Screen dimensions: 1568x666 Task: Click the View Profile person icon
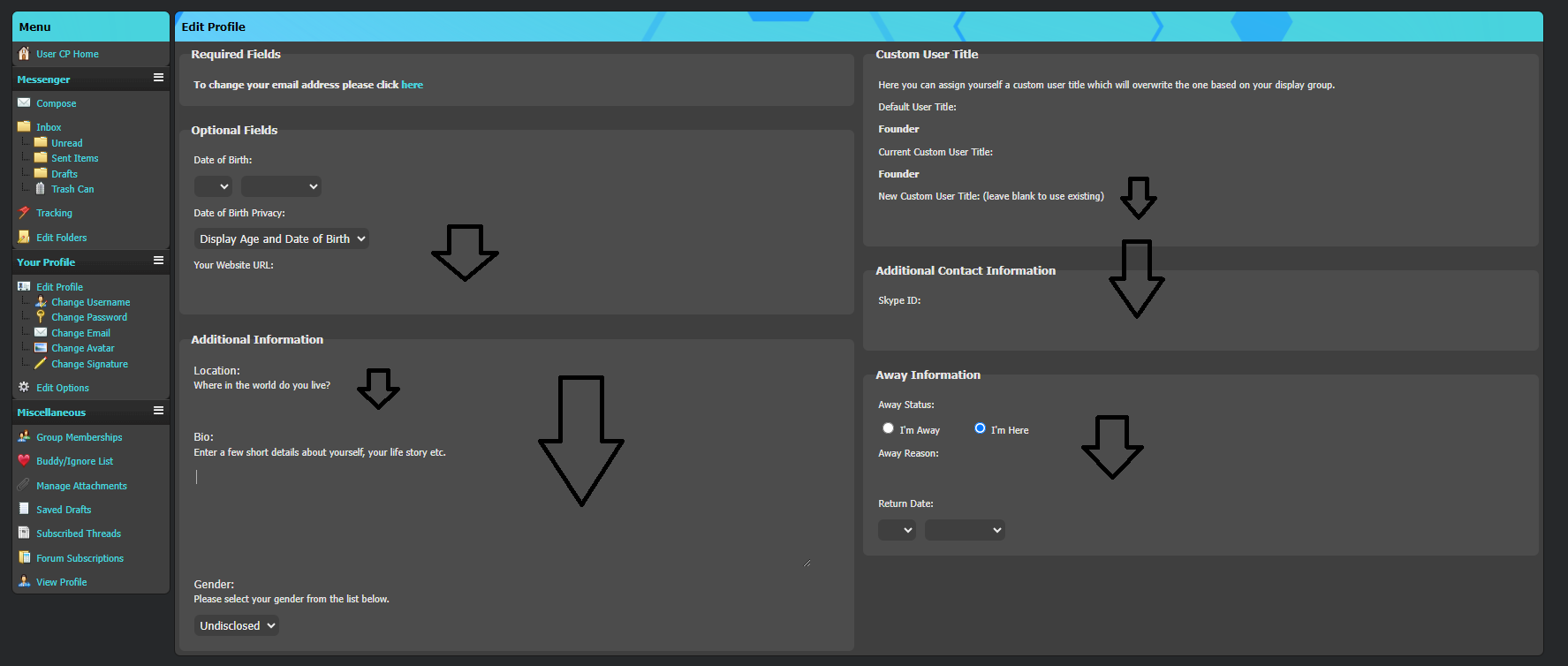click(24, 581)
